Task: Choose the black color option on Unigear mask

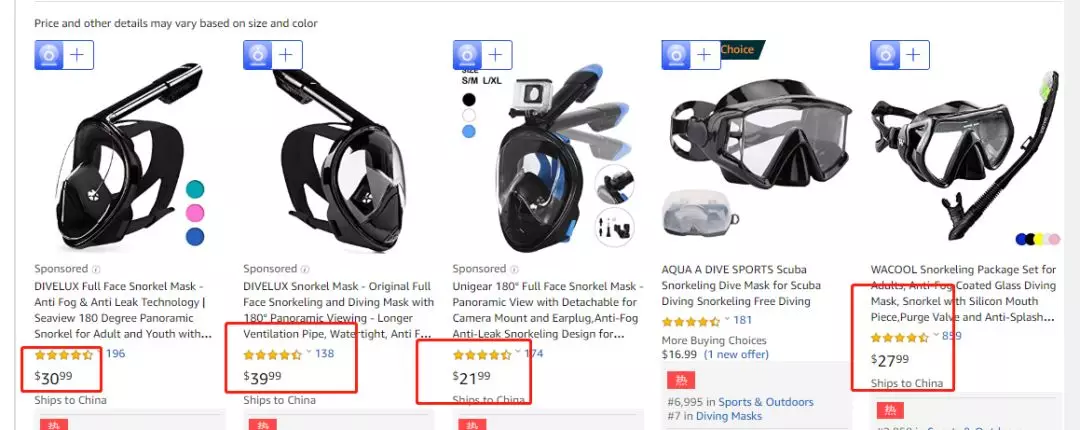Action: (469, 99)
